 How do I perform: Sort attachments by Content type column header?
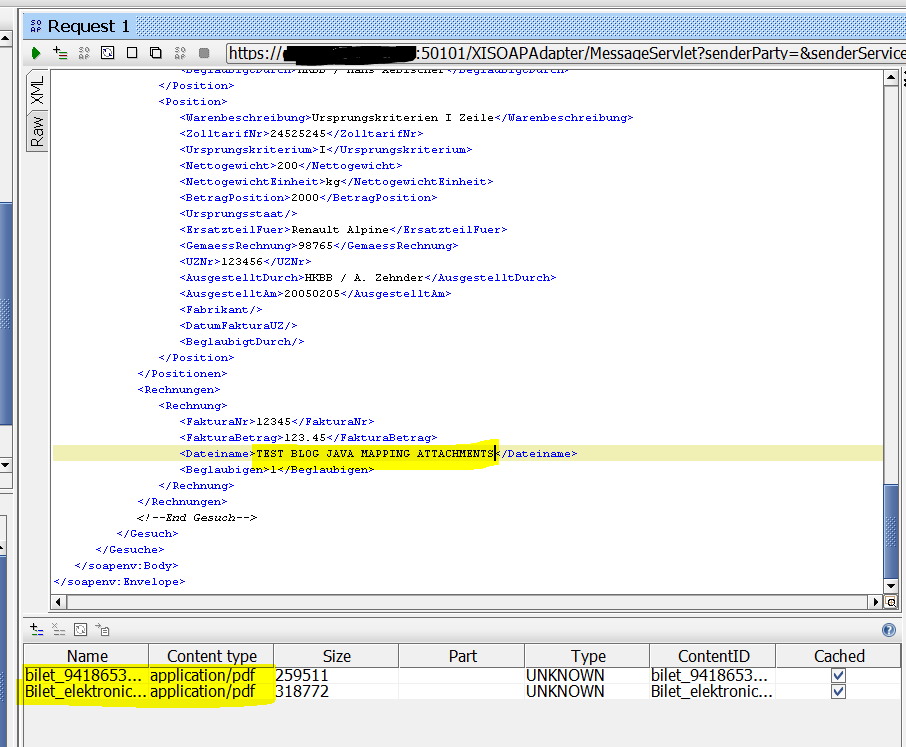click(211, 656)
